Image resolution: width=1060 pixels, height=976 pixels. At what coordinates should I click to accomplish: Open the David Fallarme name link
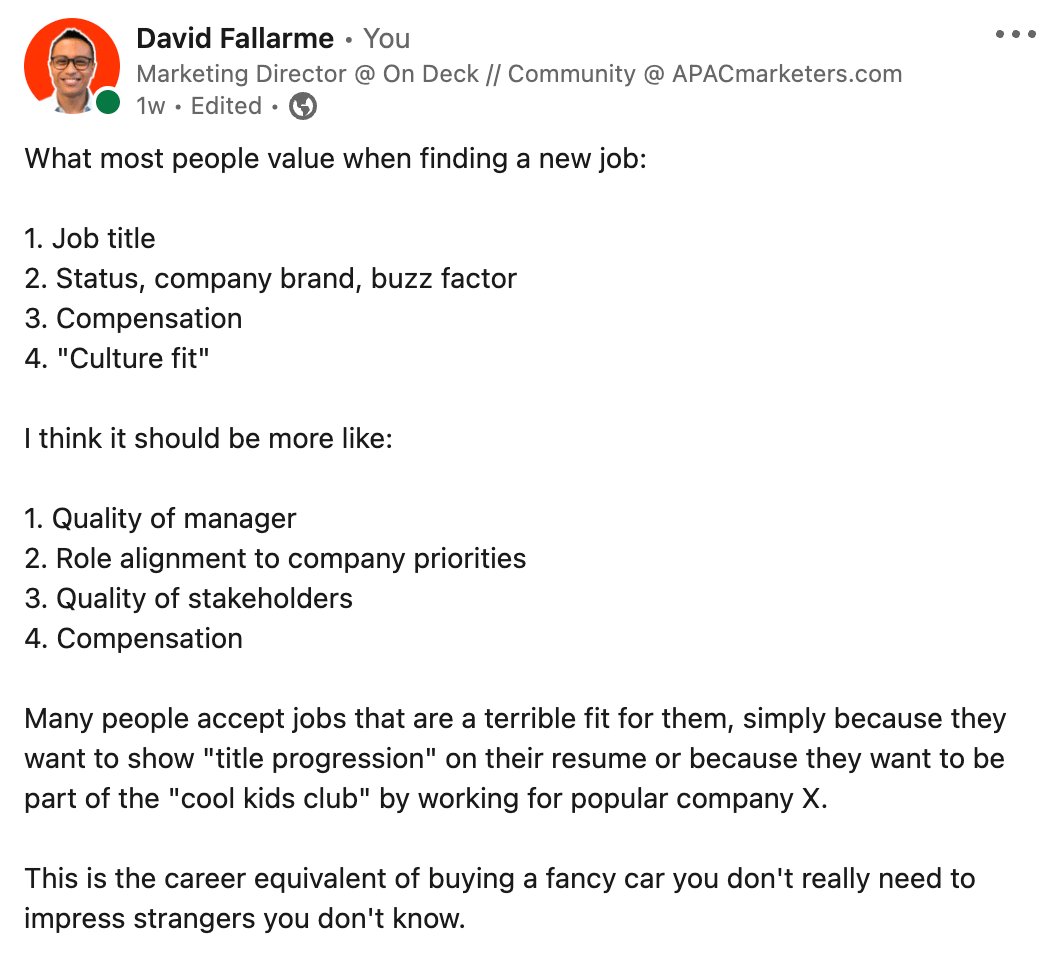coord(235,39)
